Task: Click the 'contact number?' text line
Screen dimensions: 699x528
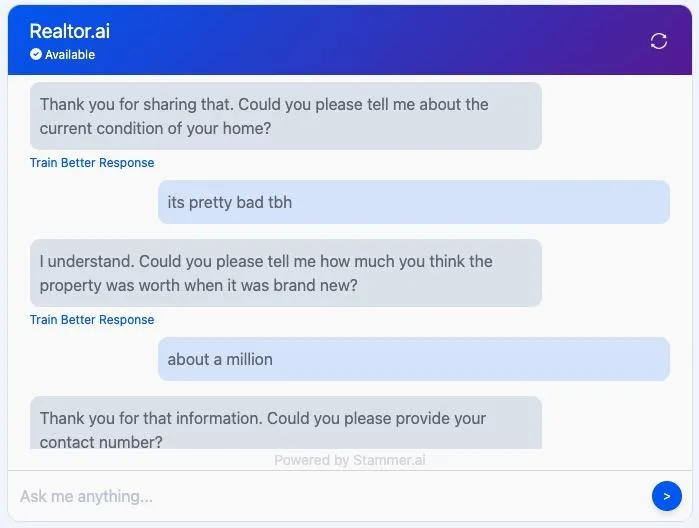Action: click(101, 442)
